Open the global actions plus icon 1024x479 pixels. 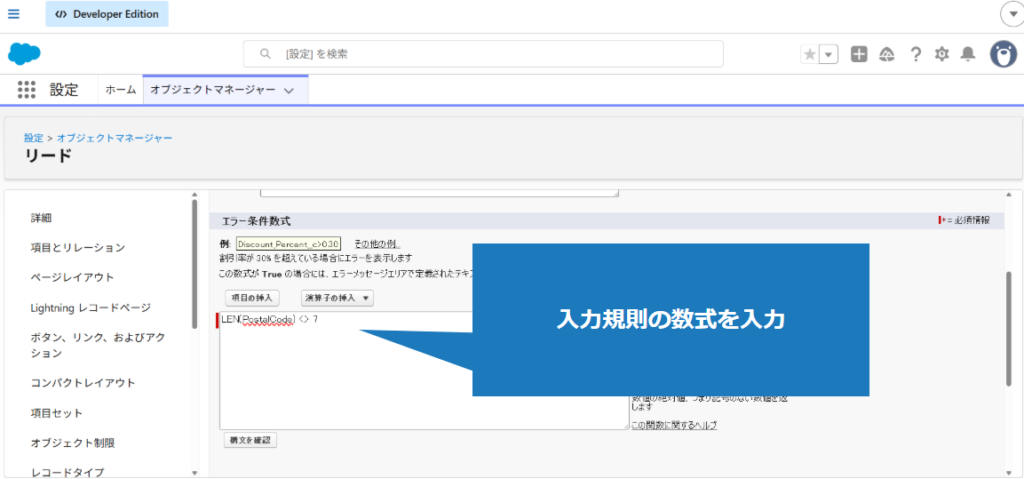coord(859,55)
